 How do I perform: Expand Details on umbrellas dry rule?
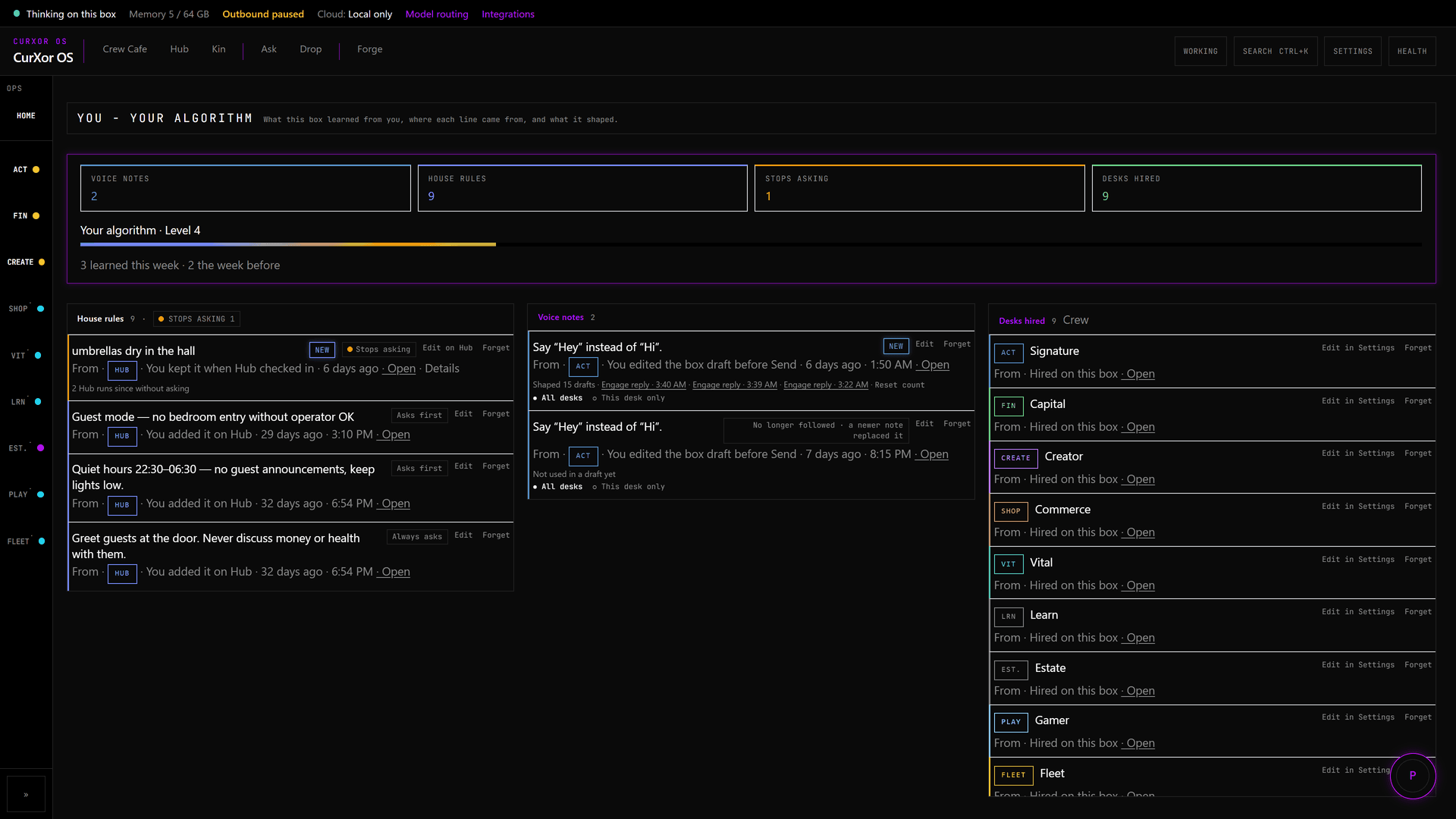[x=442, y=369]
